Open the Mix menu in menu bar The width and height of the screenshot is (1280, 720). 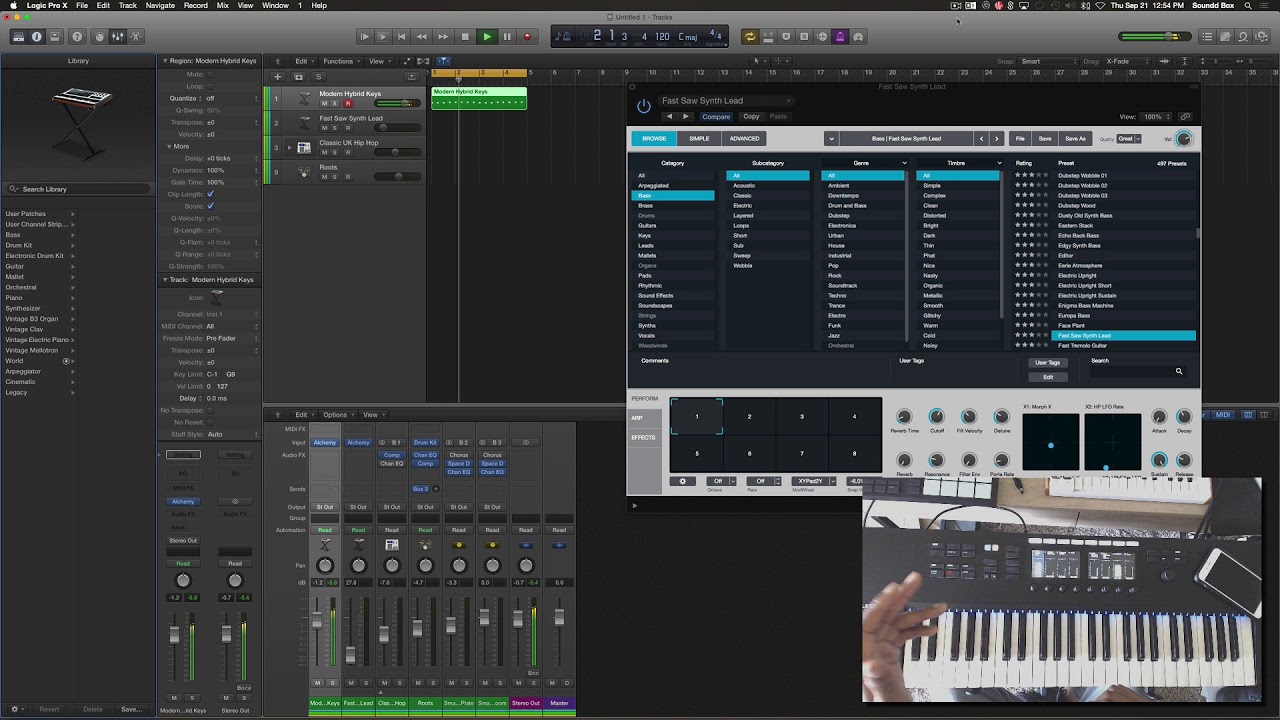[222, 5]
